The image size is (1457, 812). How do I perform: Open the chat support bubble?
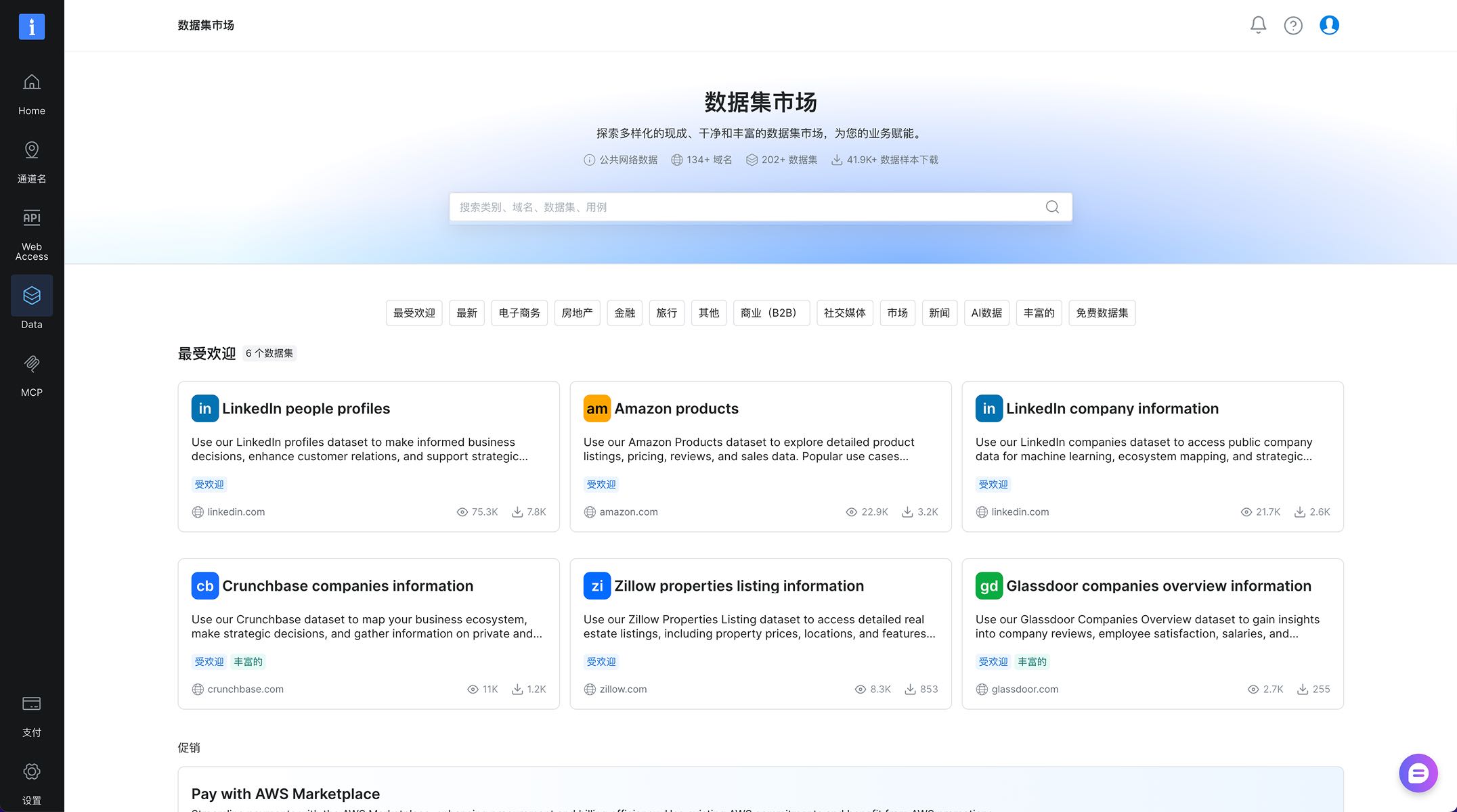pyautogui.click(x=1418, y=773)
